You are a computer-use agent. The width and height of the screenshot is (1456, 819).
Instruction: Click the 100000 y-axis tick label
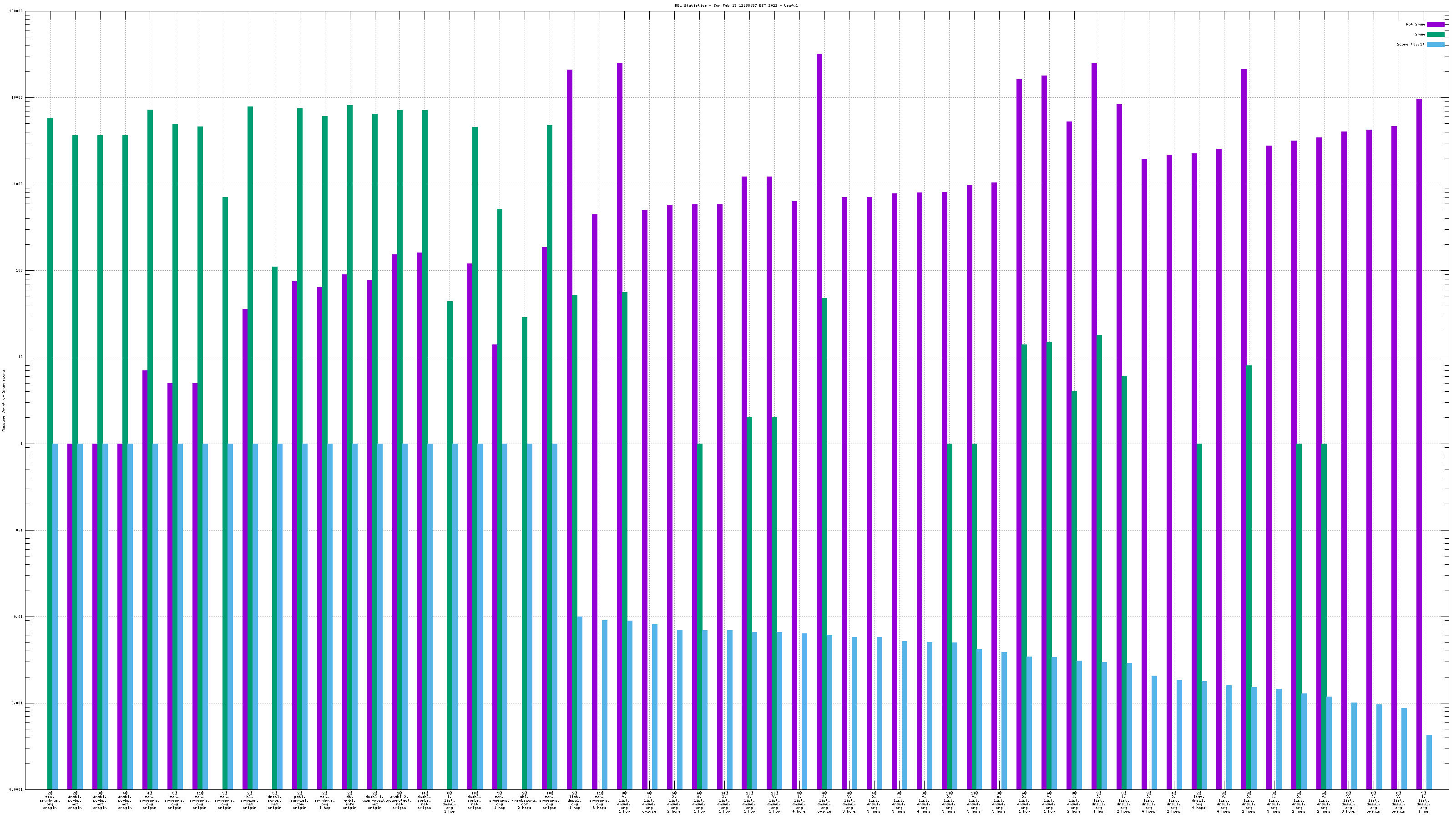16,11
